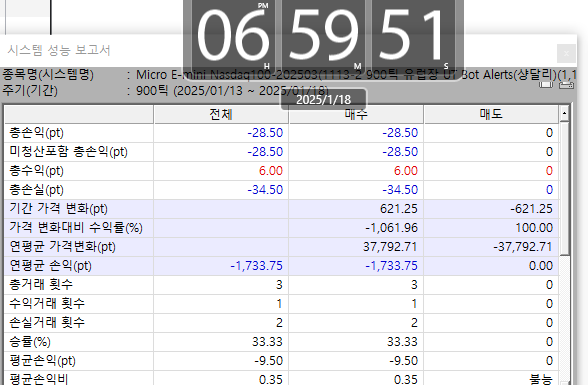Click the minutes flip card showing 59
Screen dimensions: 588x385
point(323,36)
